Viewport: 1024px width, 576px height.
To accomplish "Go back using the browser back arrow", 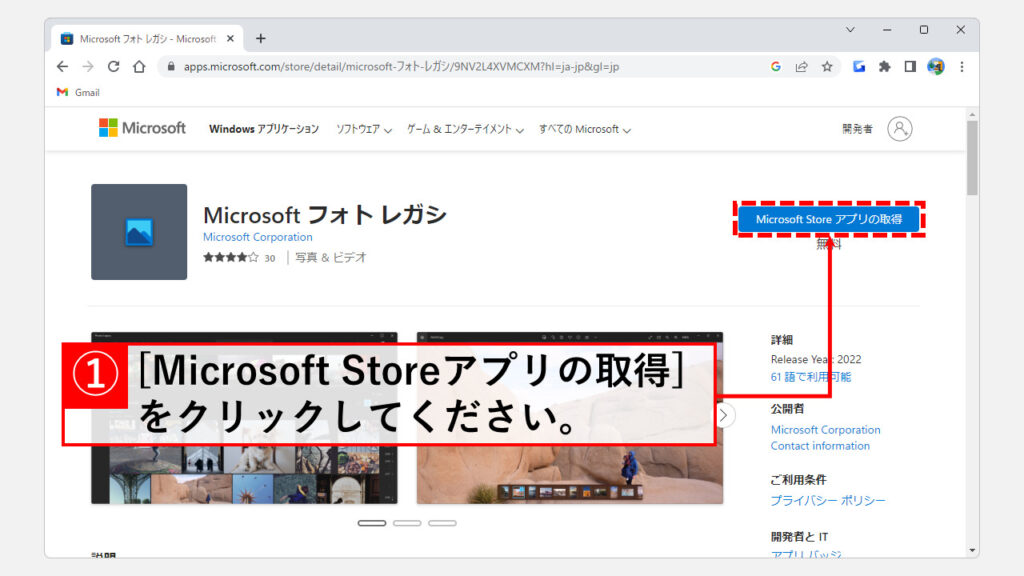I will (x=62, y=67).
